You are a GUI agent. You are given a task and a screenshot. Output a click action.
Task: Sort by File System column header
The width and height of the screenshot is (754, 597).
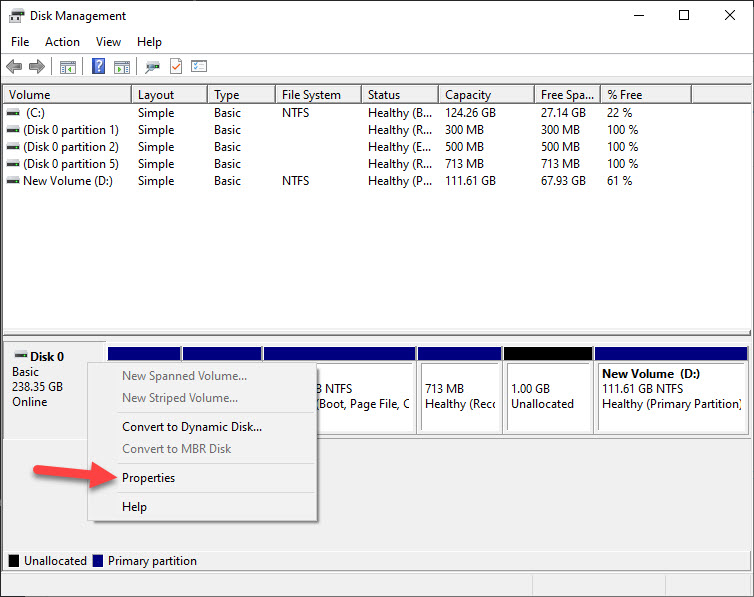[x=311, y=95]
